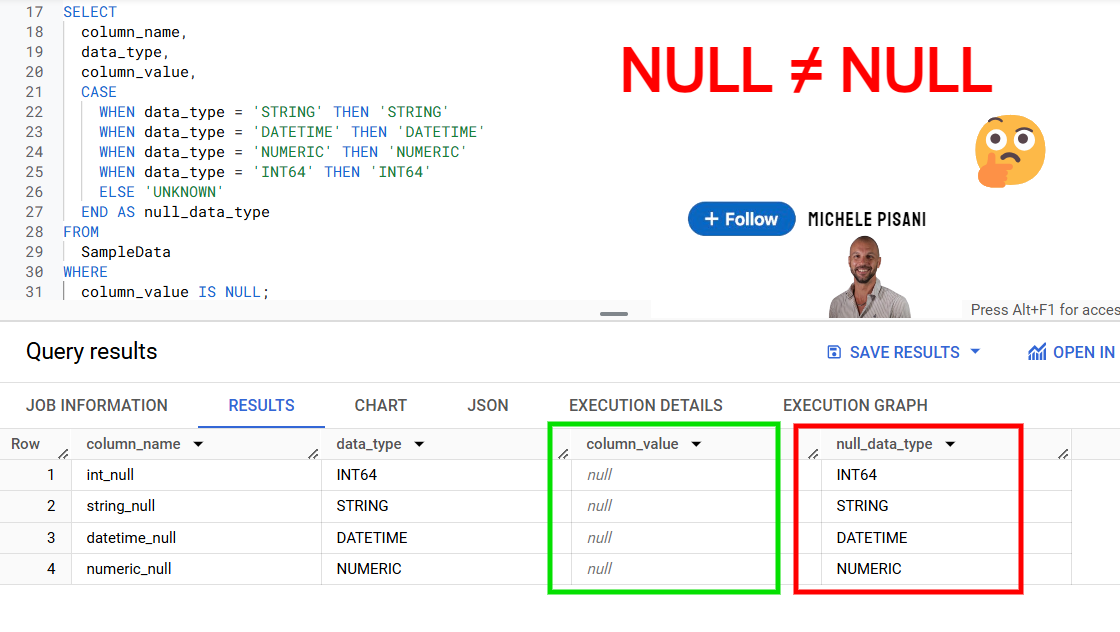Select the null value in row 1
Image resolution: width=1120 pixels, height=632 pixels.
(x=600, y=474)
